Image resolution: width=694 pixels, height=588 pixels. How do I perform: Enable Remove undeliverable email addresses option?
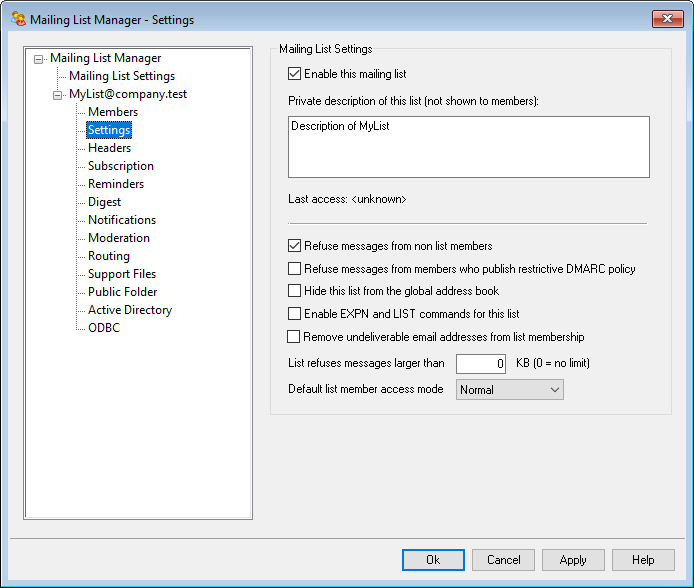pos(294,337)
